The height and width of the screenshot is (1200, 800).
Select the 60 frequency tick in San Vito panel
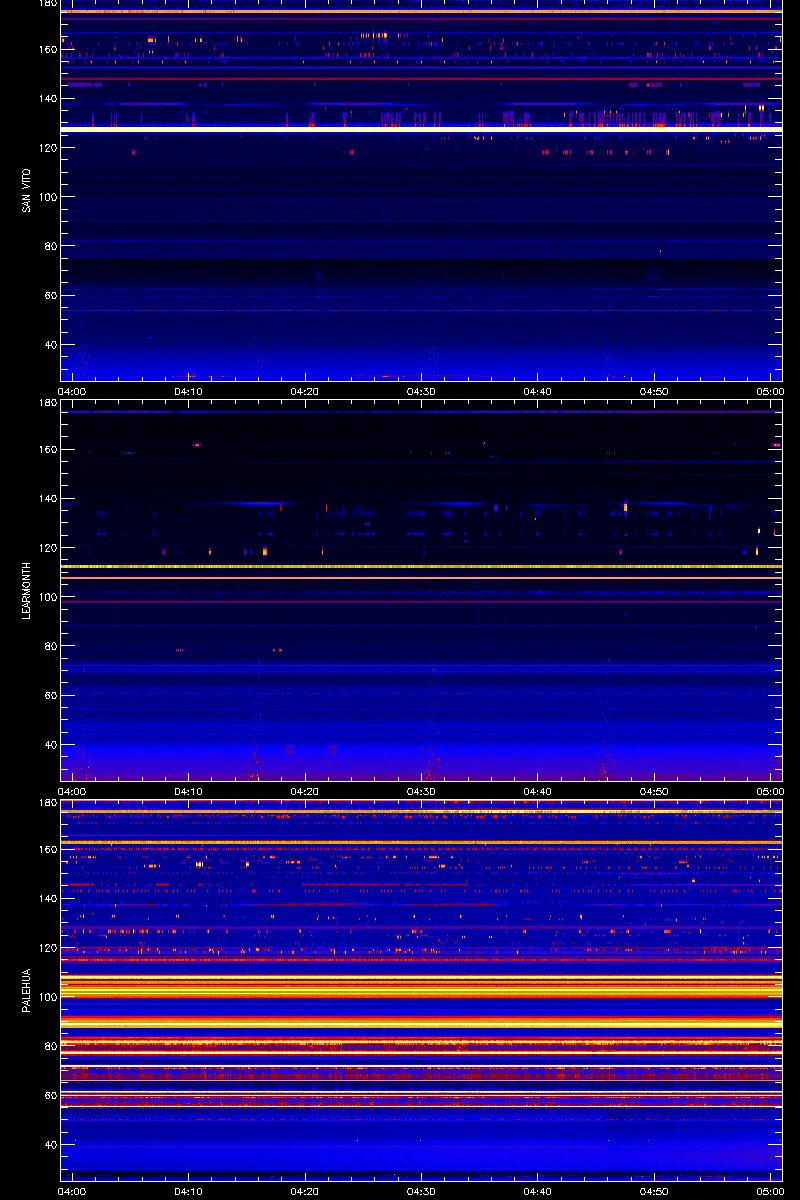(x=52, y=296)
